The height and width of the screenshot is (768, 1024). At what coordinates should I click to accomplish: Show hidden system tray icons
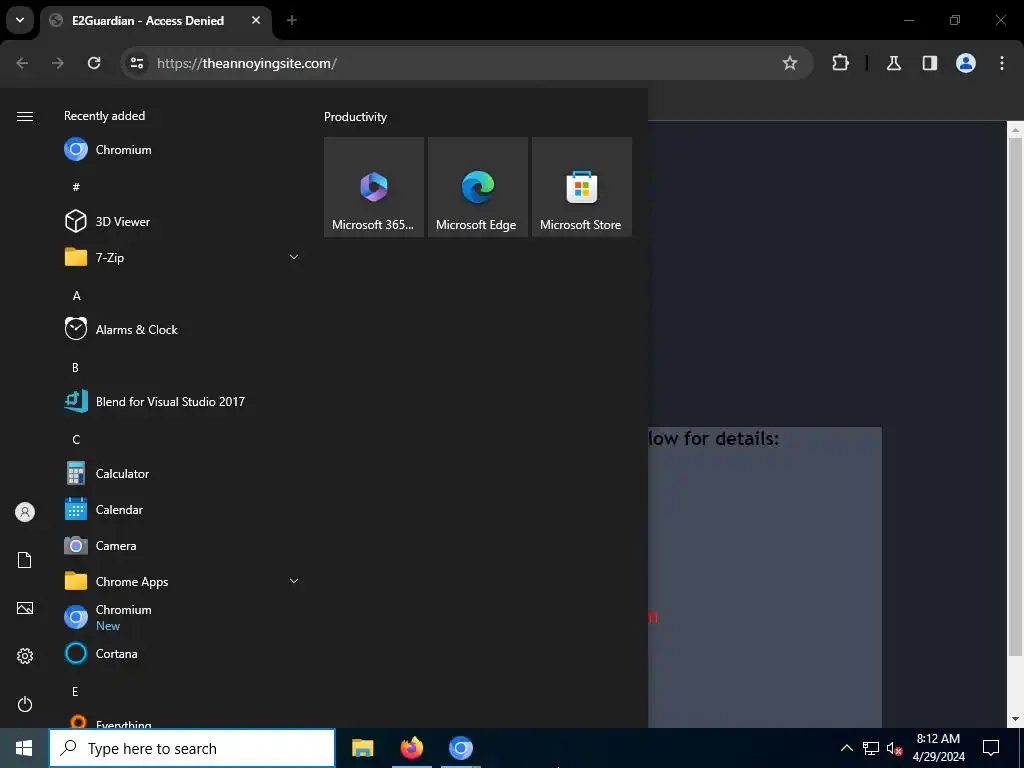point(846,748)
